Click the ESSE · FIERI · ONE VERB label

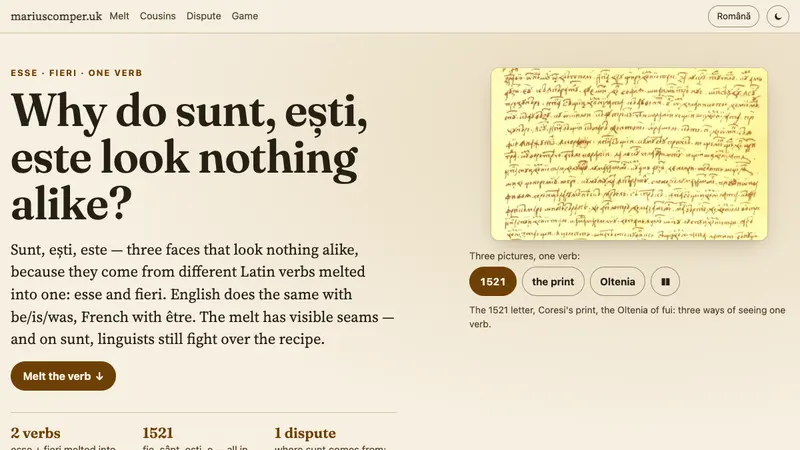coord(77,73)
